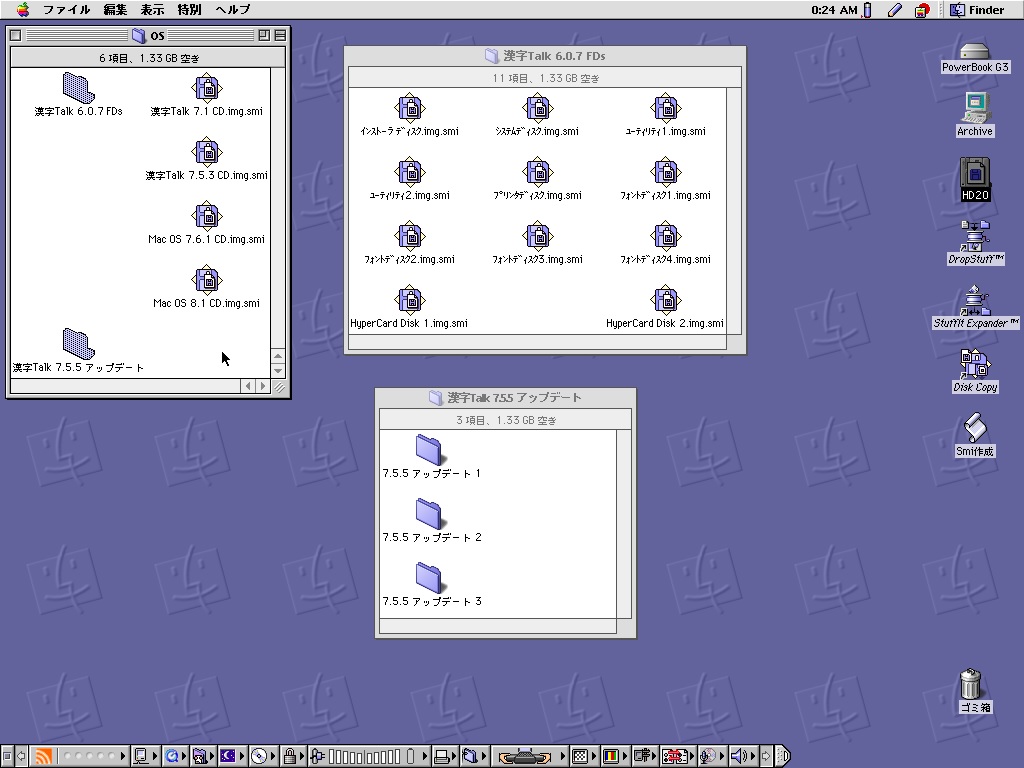Select the StuffIt Expander alias icon

pyautogui.click(x=975, y=300)
